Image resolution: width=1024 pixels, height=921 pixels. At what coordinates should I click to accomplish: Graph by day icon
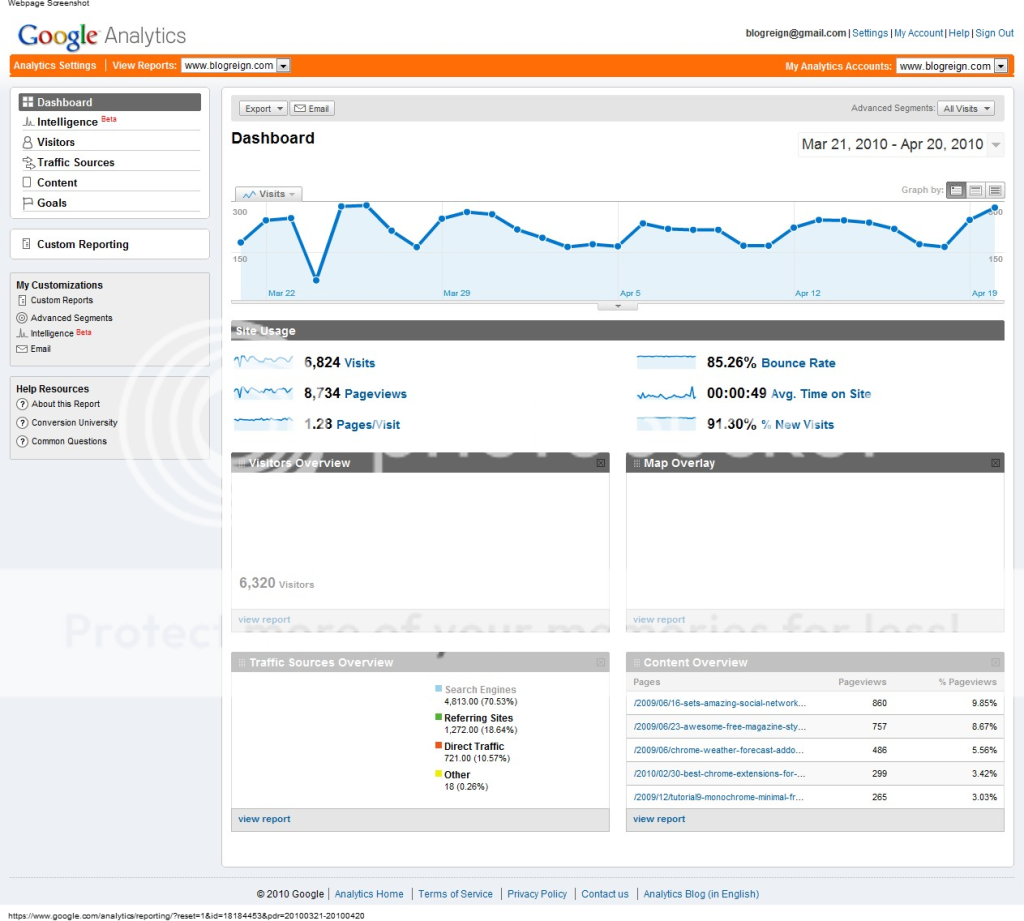[x=956, y=190]
